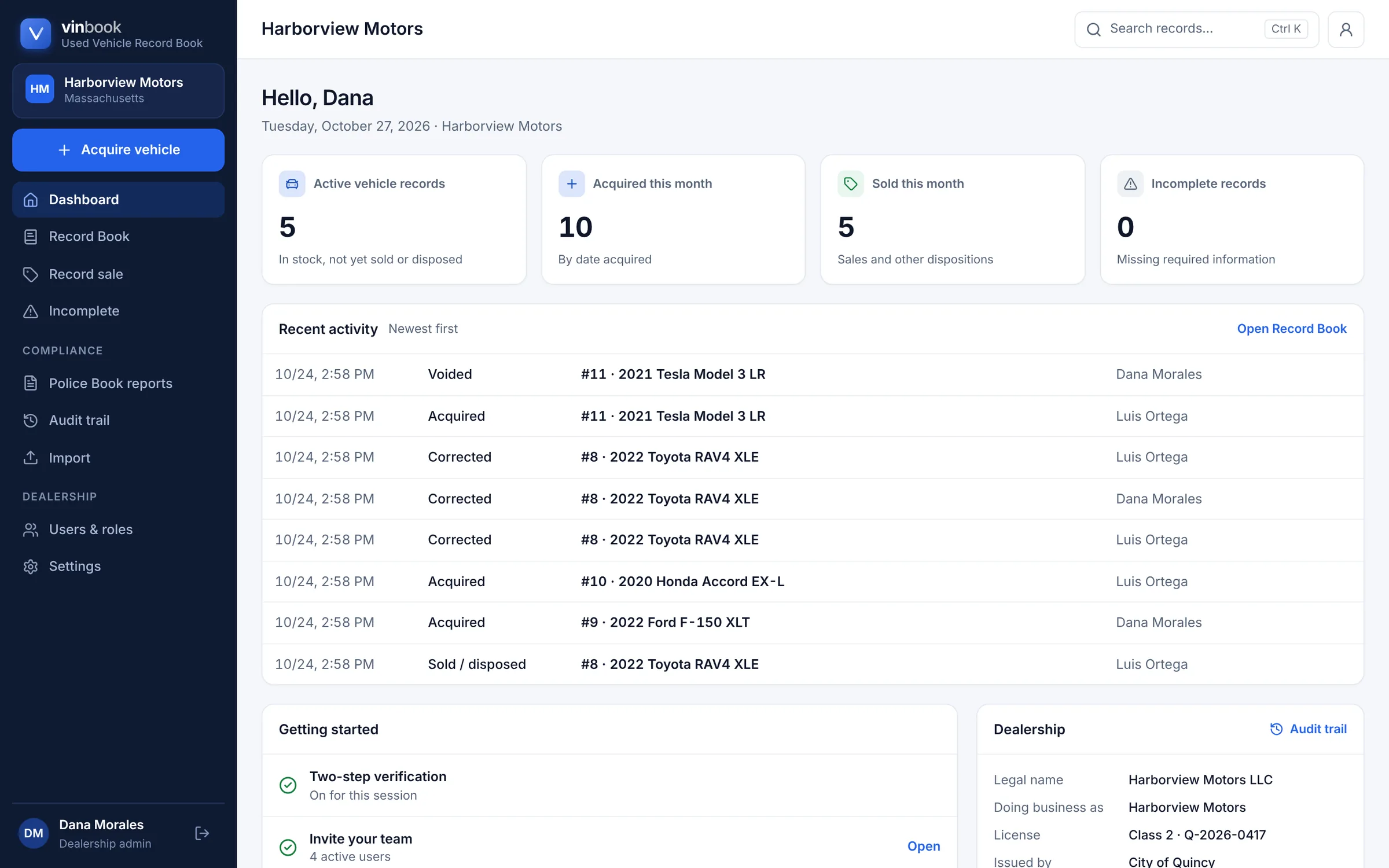Click the Newest first sort label

422,329
